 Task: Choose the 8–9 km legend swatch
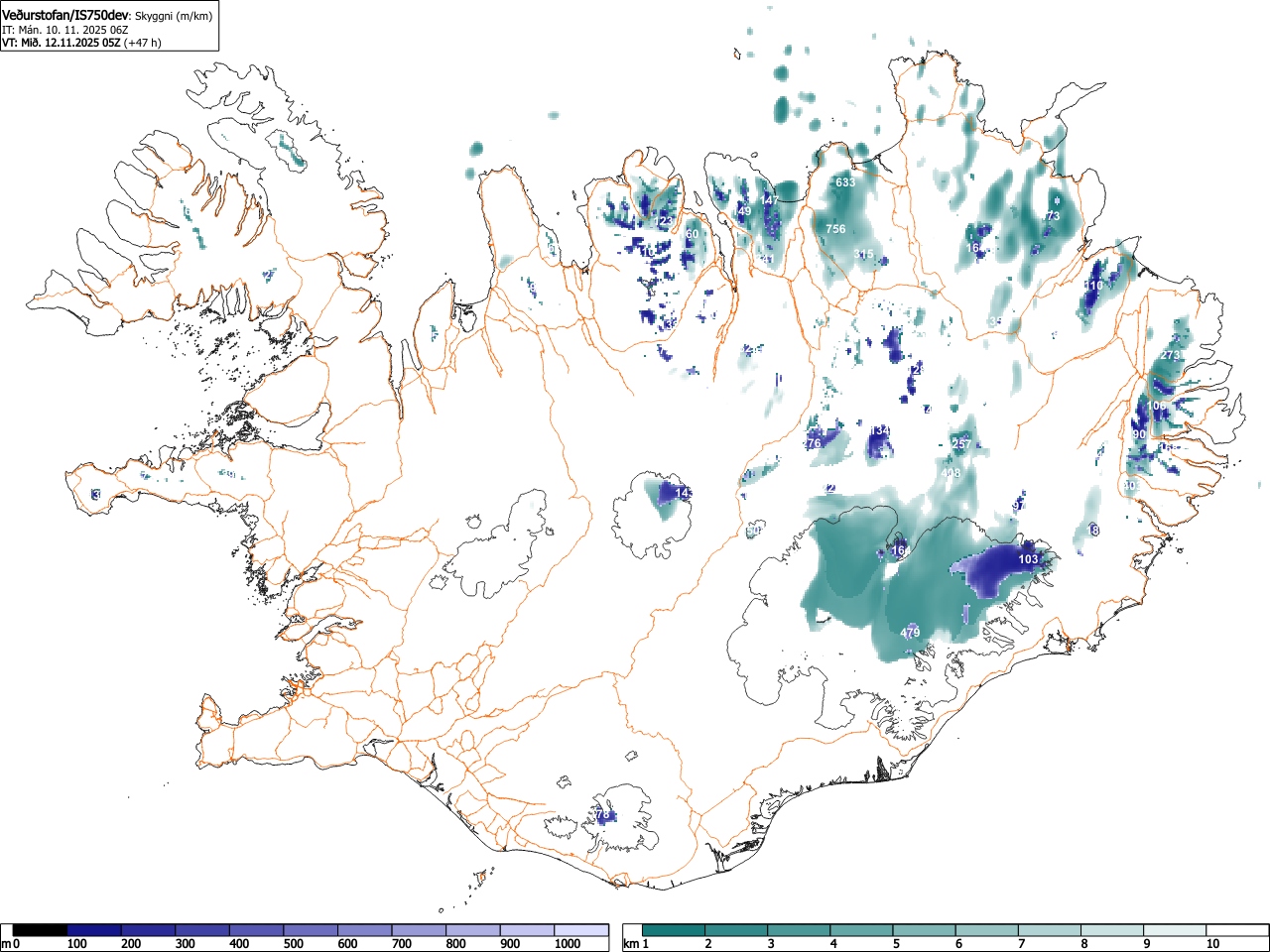(1111, 930)
